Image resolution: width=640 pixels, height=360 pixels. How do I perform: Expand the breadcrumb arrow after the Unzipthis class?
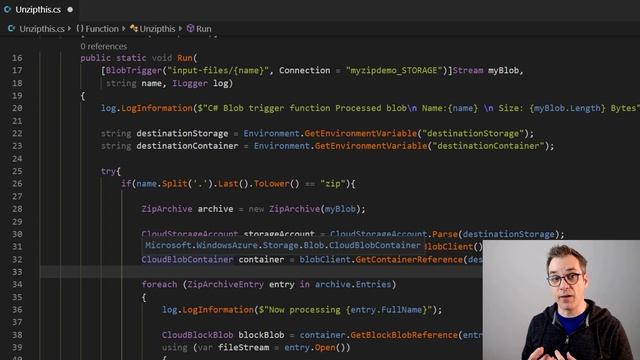[180, 29]
